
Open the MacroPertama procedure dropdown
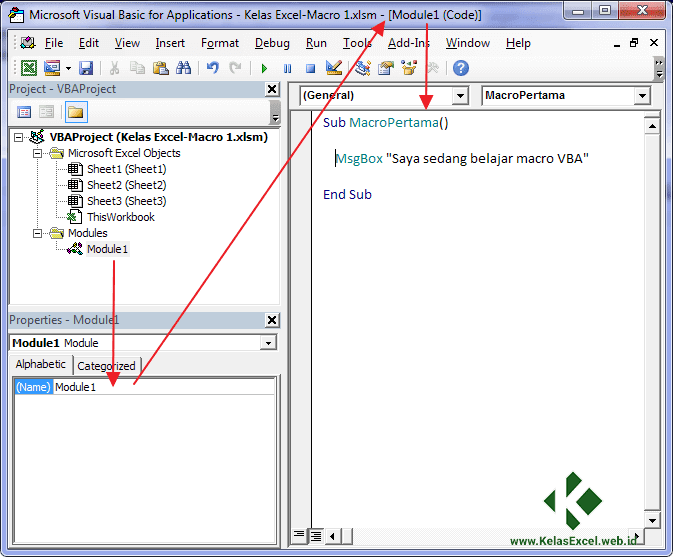click(643, 96)
